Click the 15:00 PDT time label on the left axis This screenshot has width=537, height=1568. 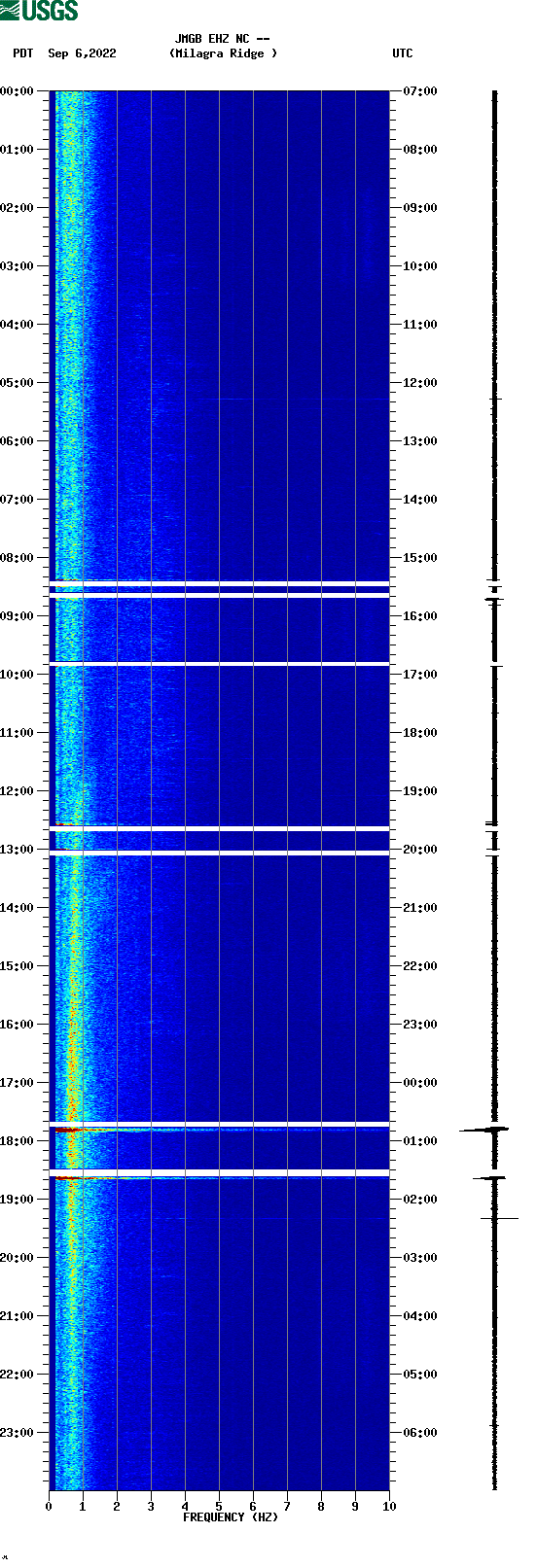[18, 966]
